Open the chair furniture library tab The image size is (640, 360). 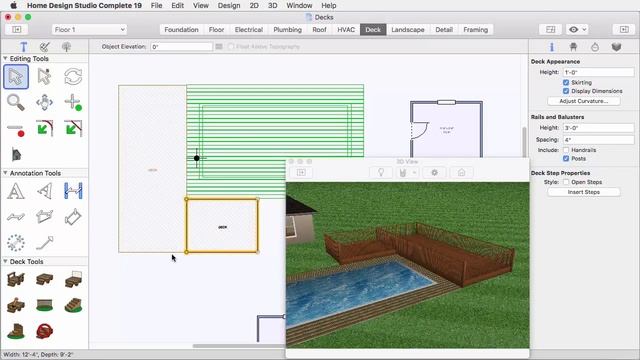pyautogui.click(x=573, y=47)
